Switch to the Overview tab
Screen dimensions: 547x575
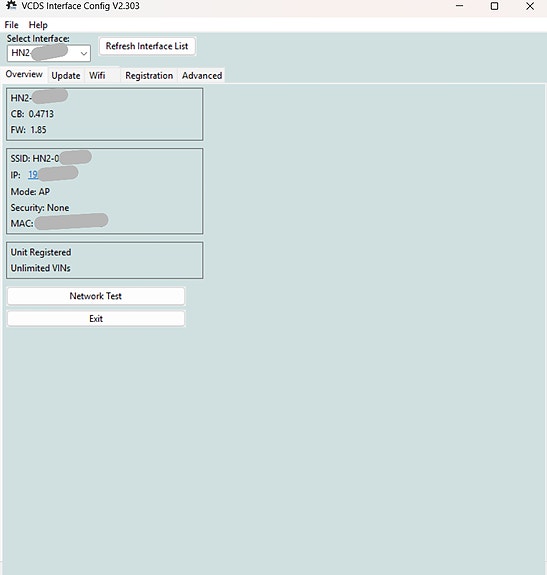tap(24, 74)
